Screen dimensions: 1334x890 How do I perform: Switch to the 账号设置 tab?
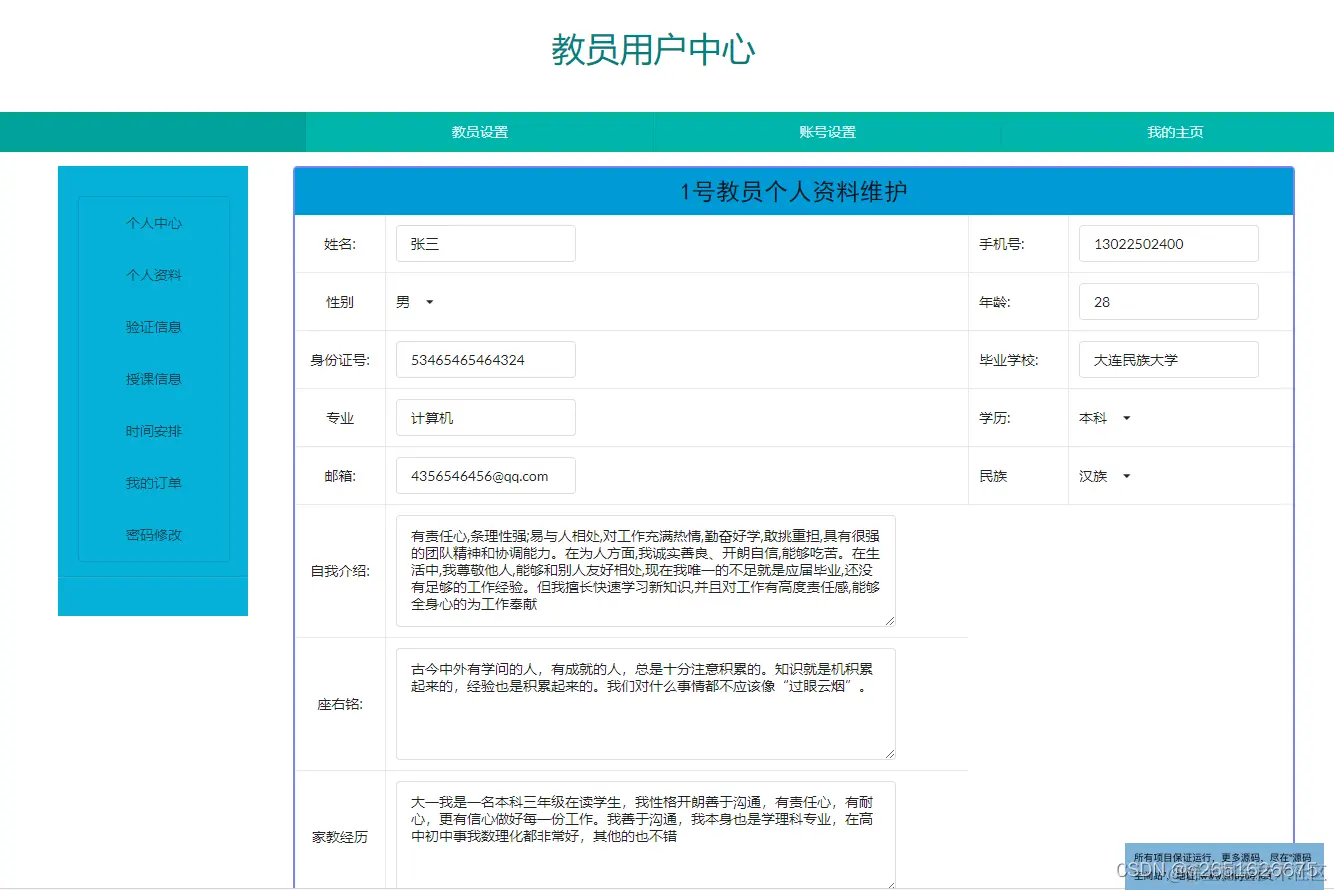[826, 131]
